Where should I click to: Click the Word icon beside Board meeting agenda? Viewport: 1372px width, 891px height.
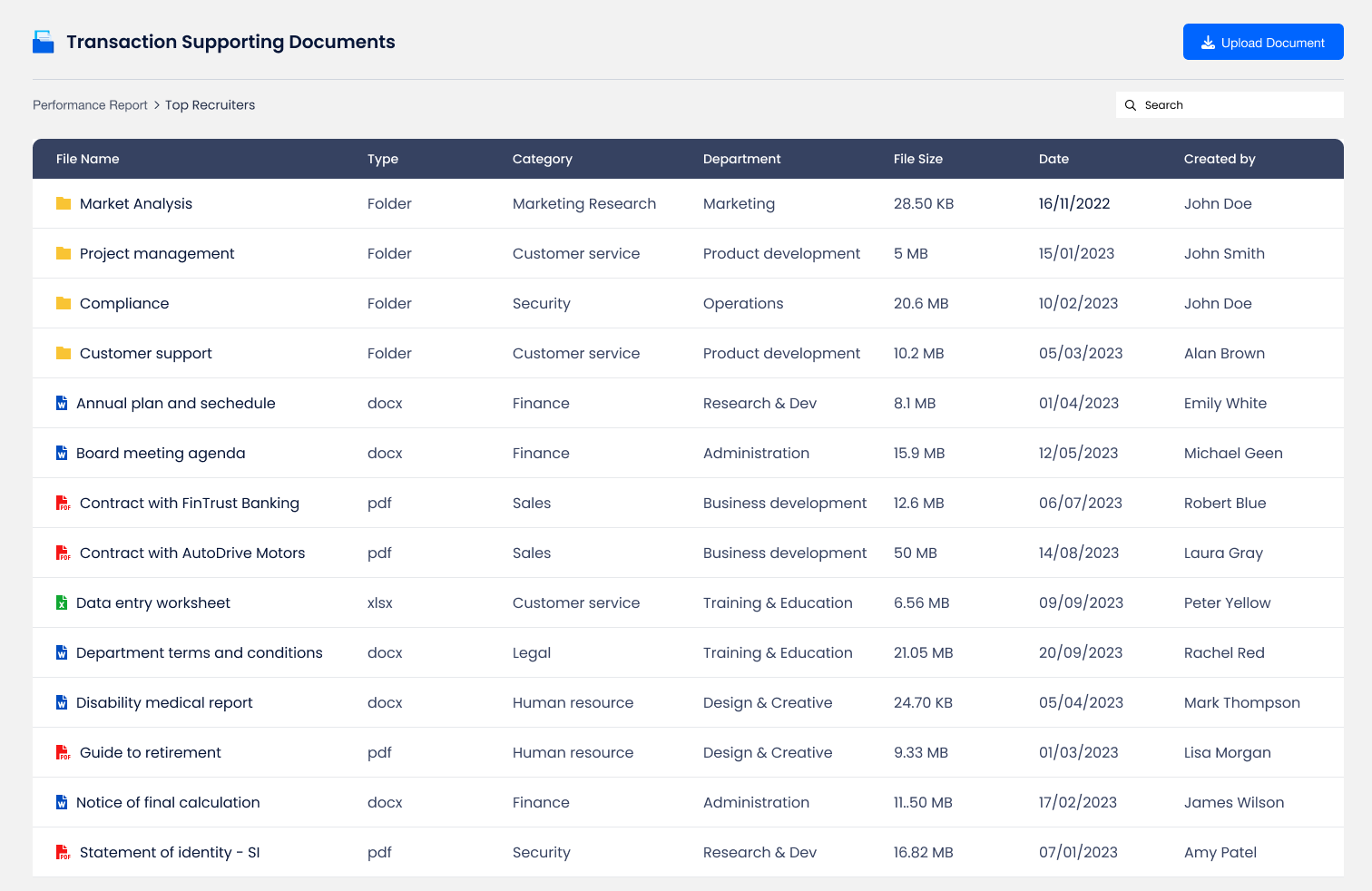tap(62, 453)
